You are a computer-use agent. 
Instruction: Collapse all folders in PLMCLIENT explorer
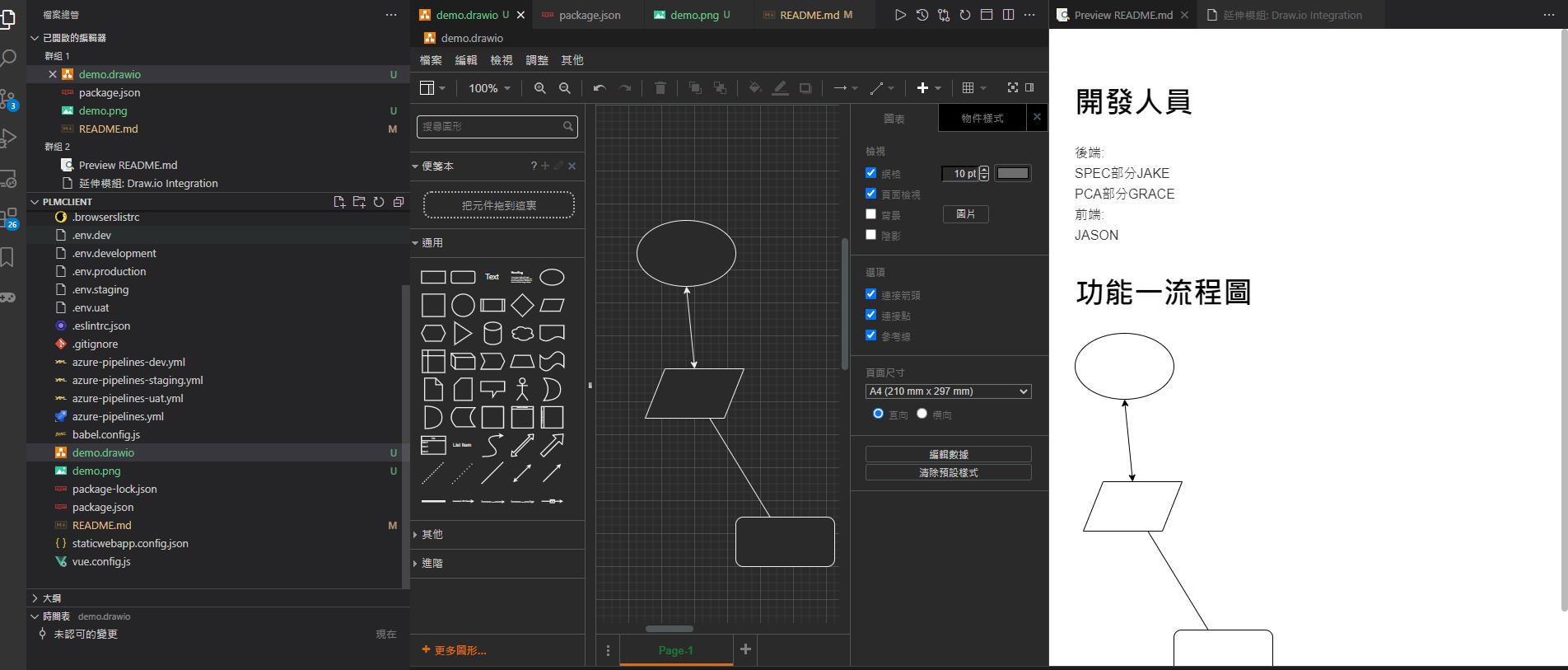coord(399,202)
